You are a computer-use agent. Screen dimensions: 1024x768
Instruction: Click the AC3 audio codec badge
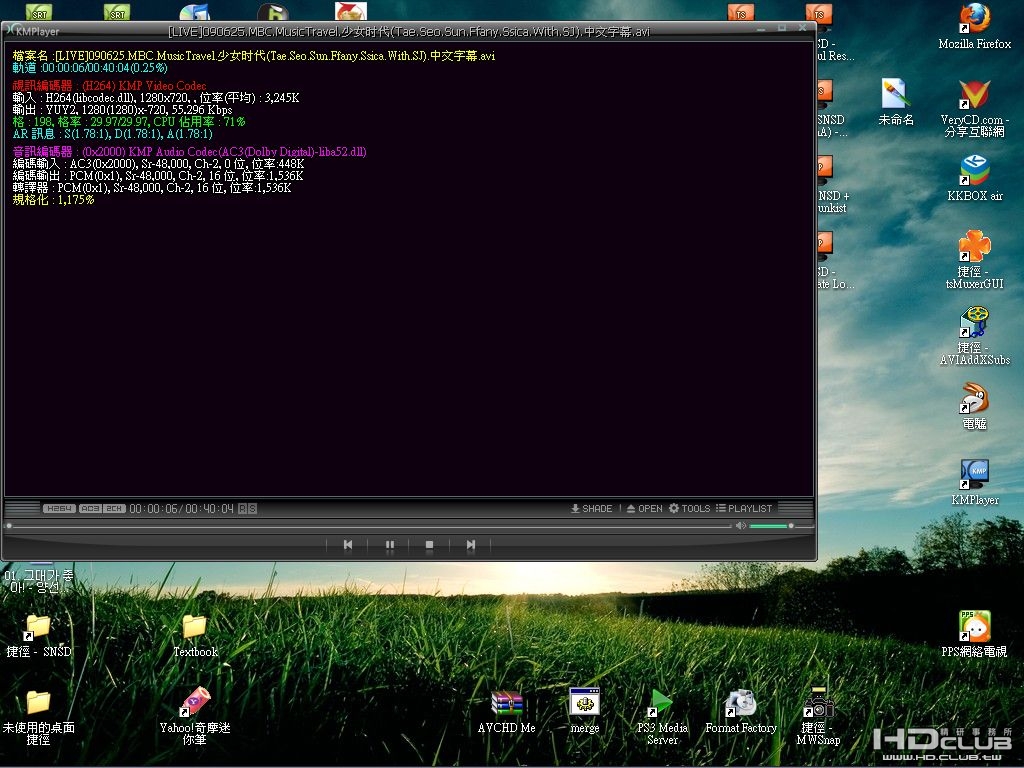click(90, 509)
